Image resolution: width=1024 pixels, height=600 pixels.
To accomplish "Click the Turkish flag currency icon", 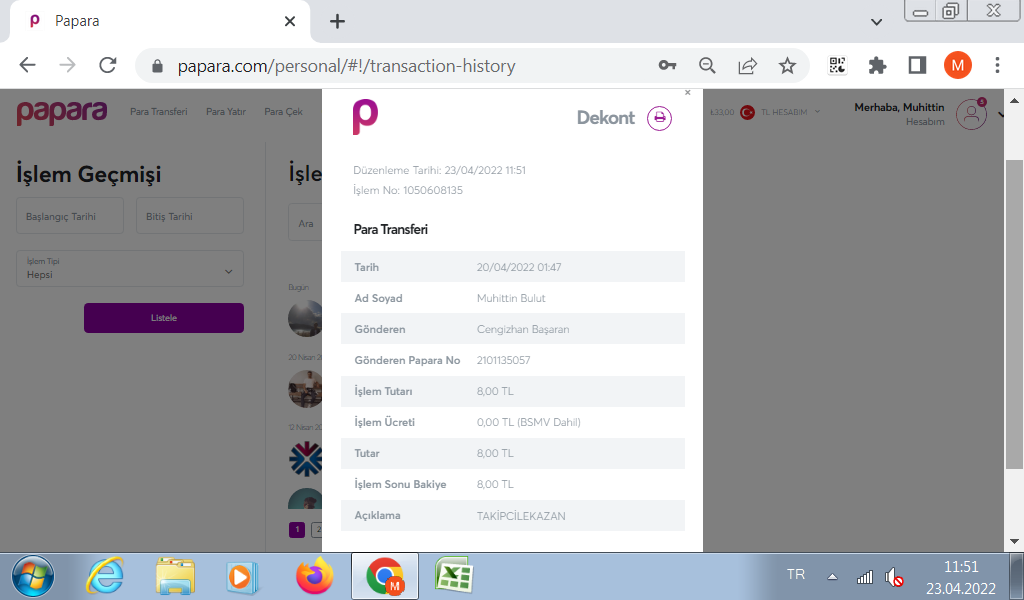I will 747,112.
